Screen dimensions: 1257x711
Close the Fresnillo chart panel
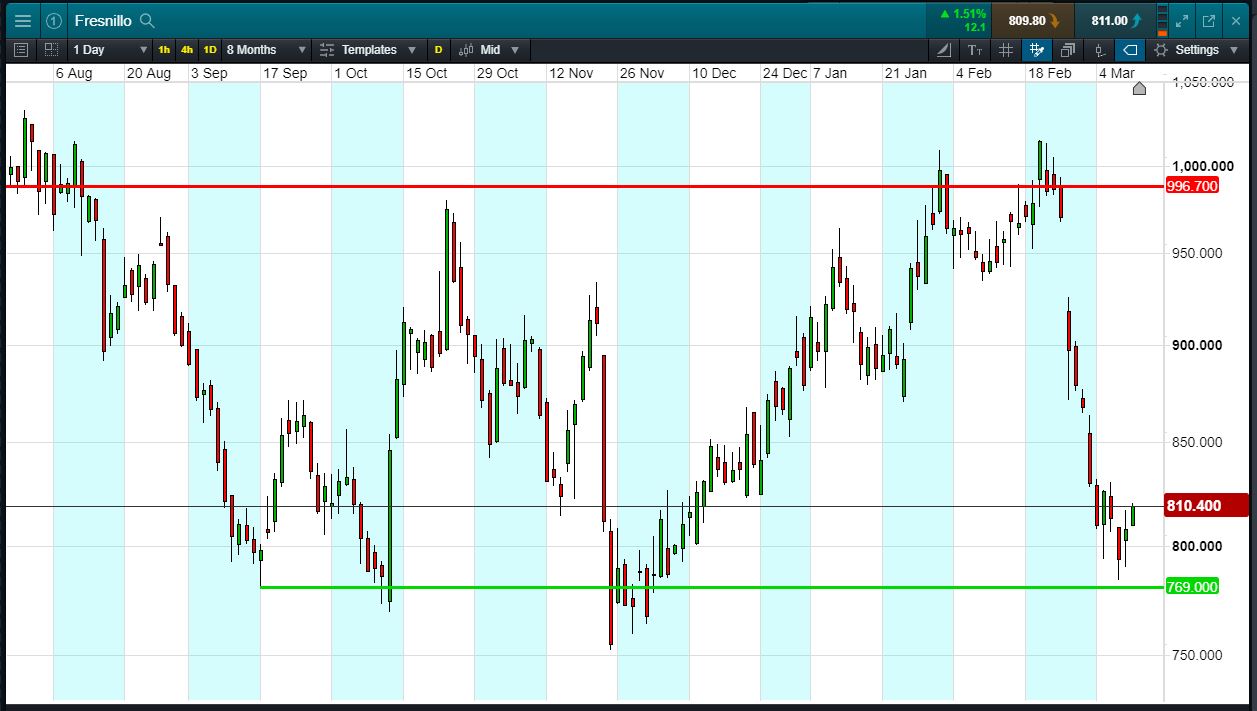tap(1236, 20)
